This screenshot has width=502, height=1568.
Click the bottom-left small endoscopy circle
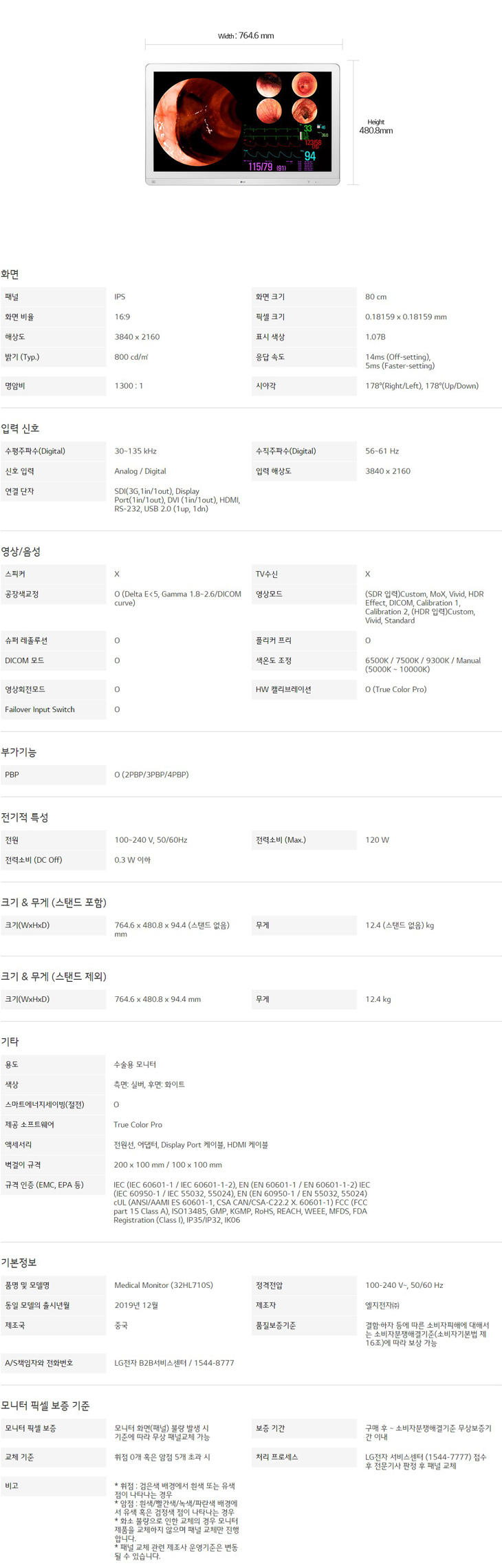click(268, 111)
